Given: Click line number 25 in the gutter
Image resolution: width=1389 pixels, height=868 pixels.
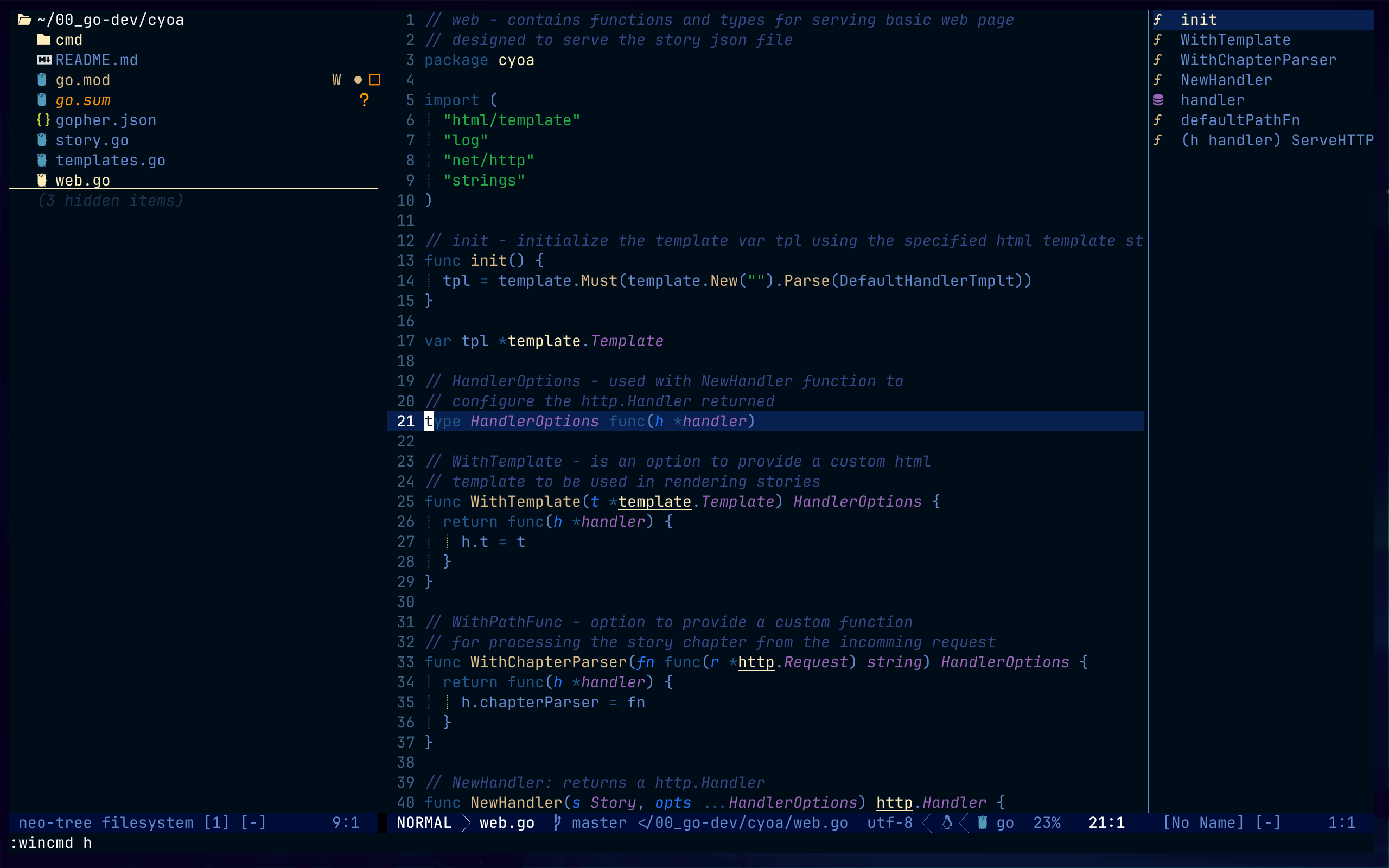Looking at the screenshot, I should tap(405, 502).
